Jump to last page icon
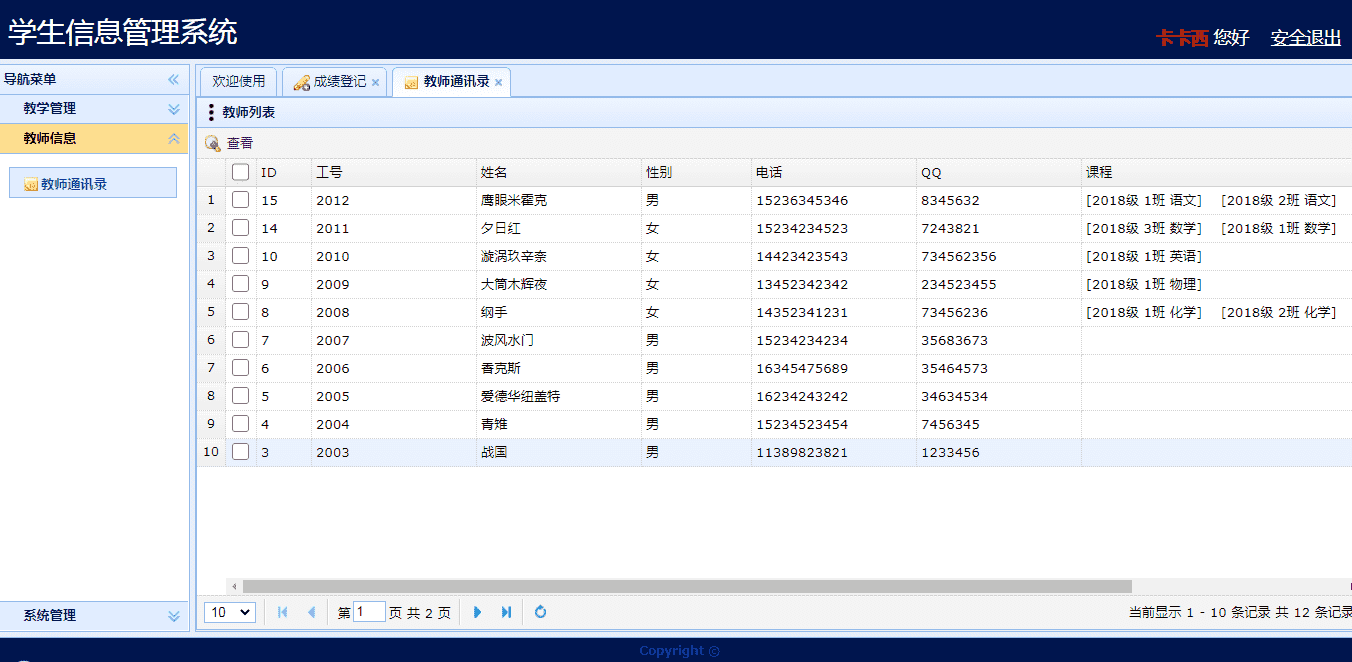This screenshot has height=662, width=1352. coord(506,612)
